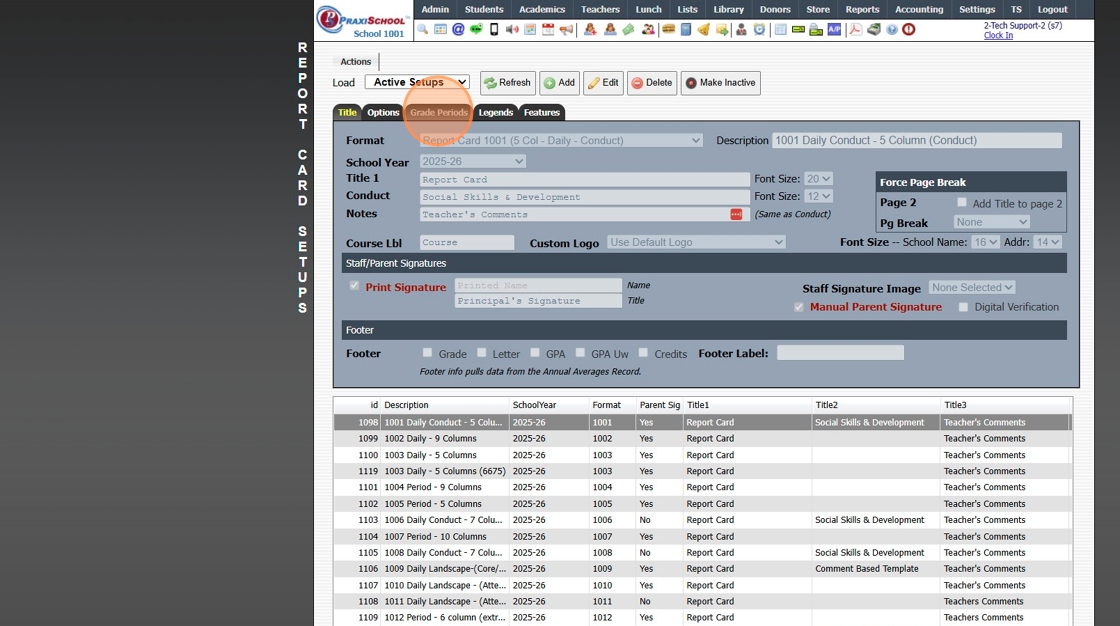The image size is (1120, 626).
Task: Open the Load Active Setups dropdown
Action: [417, 82]
